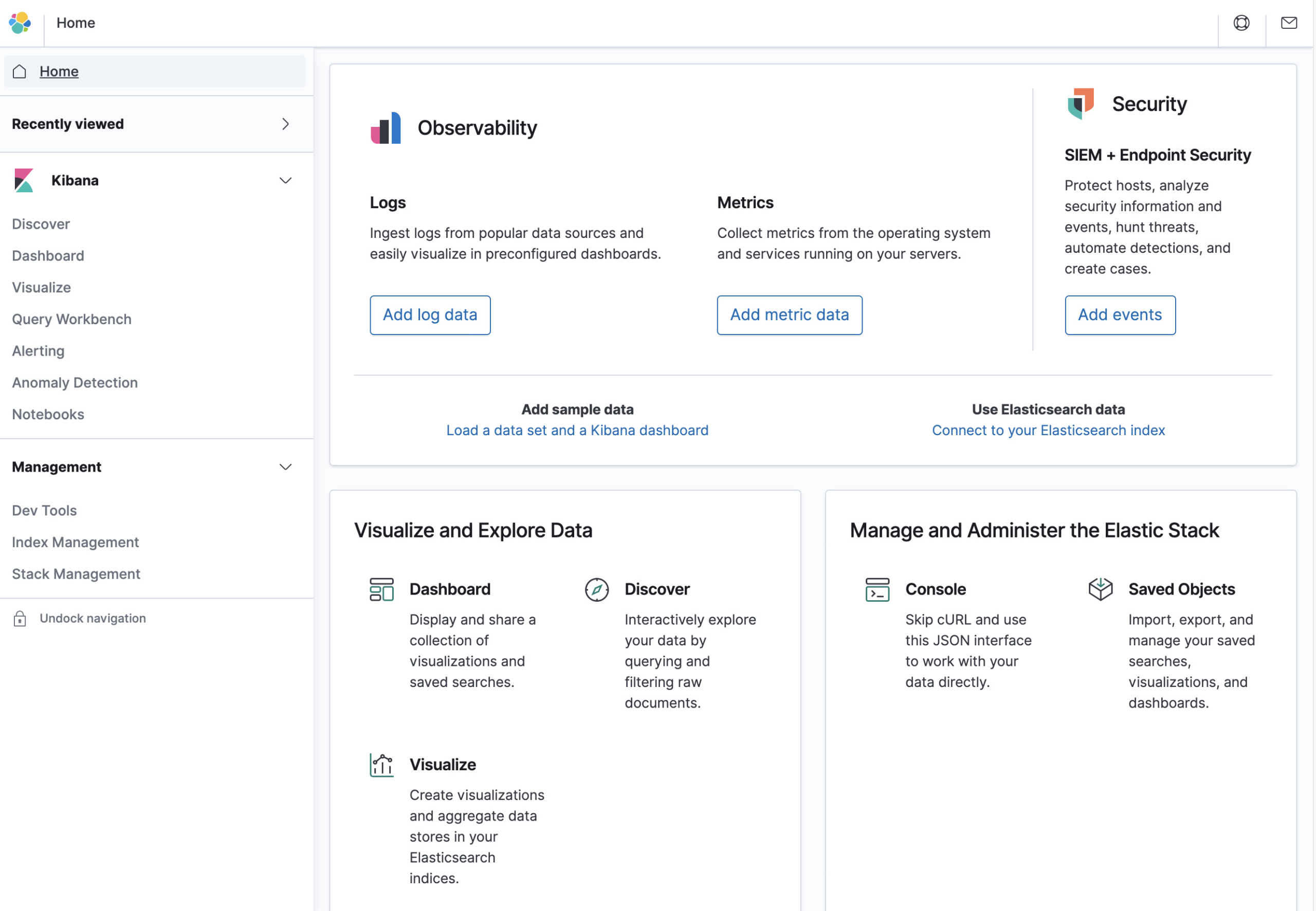Click the Visualize chart icon
Viewport: 1316px width, 911px height.
[381, 765]
